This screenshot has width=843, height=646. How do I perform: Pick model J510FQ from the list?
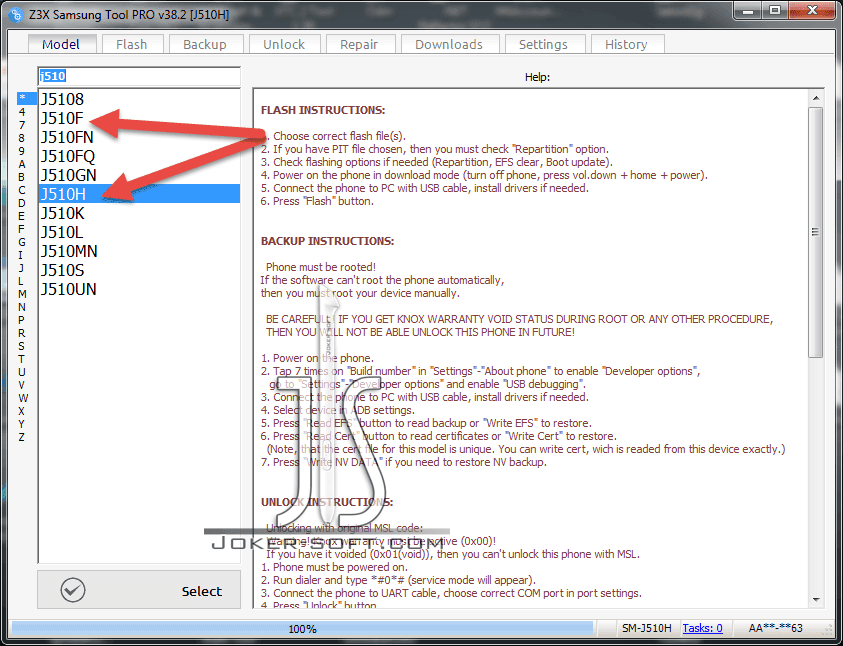(x=139, y=156)
